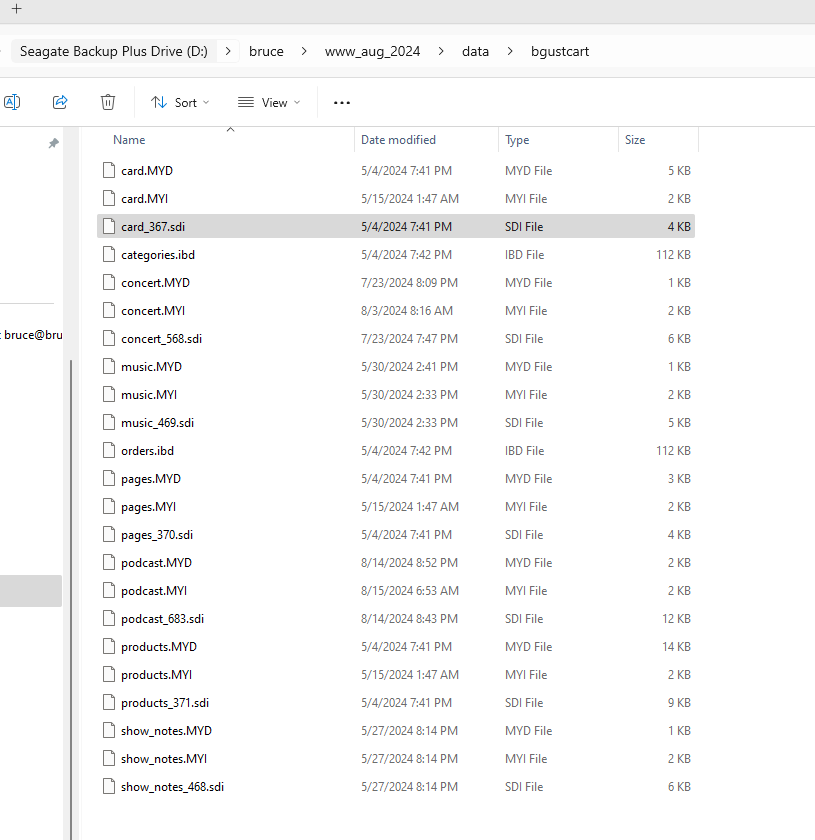Select the music.MYI file icon
Viewport: 815px width, 840px height.
point(109,394)
